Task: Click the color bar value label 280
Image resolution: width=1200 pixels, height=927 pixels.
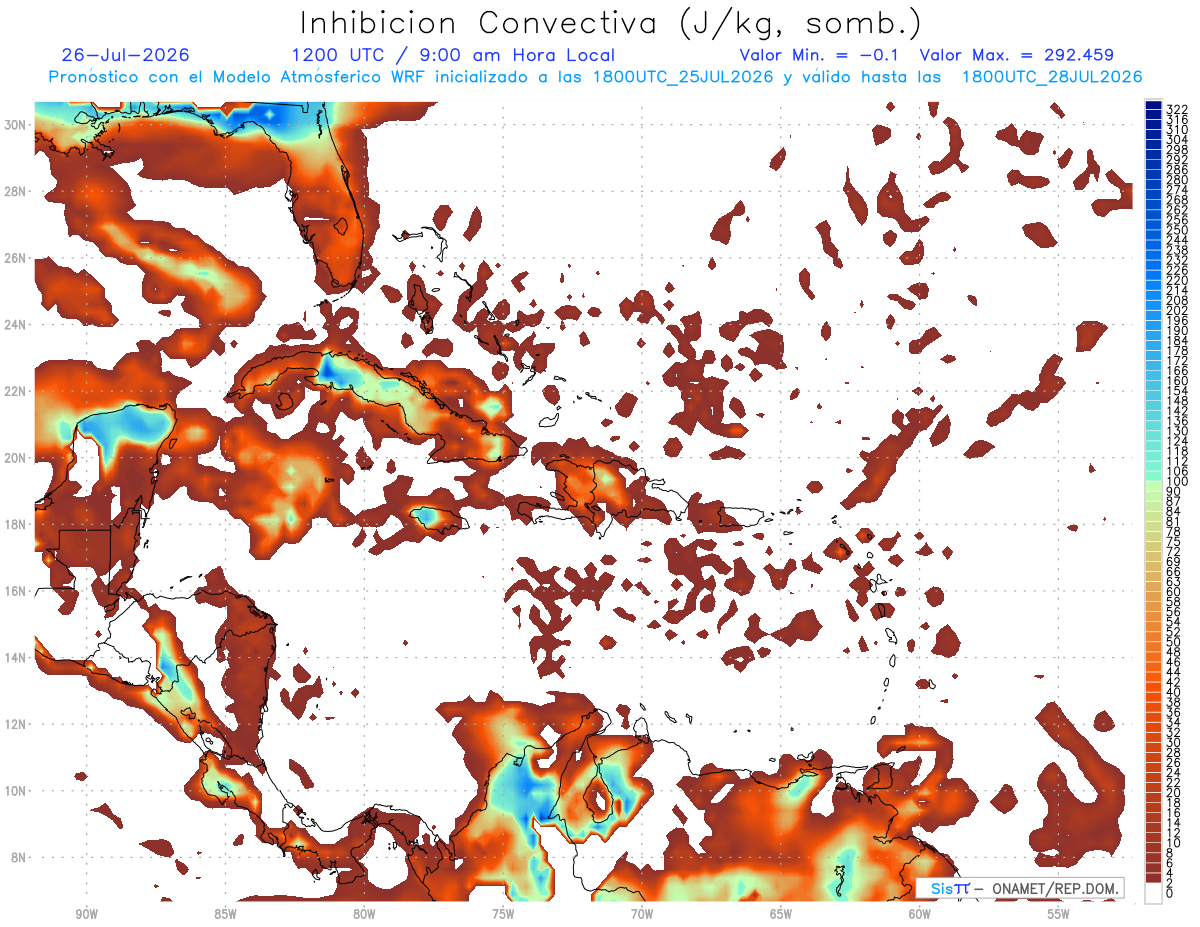Action: pyautogui.click(x=1177, y=180)
